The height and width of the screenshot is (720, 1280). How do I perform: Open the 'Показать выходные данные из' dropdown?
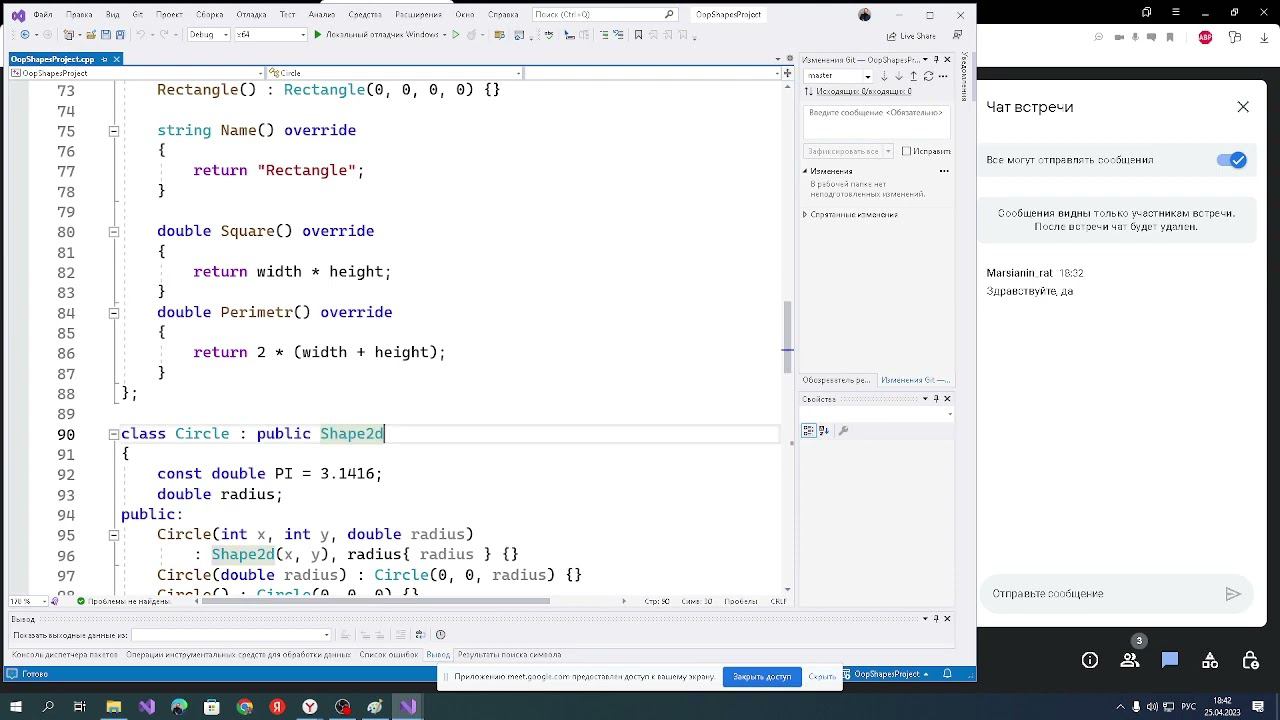(231, 635)
